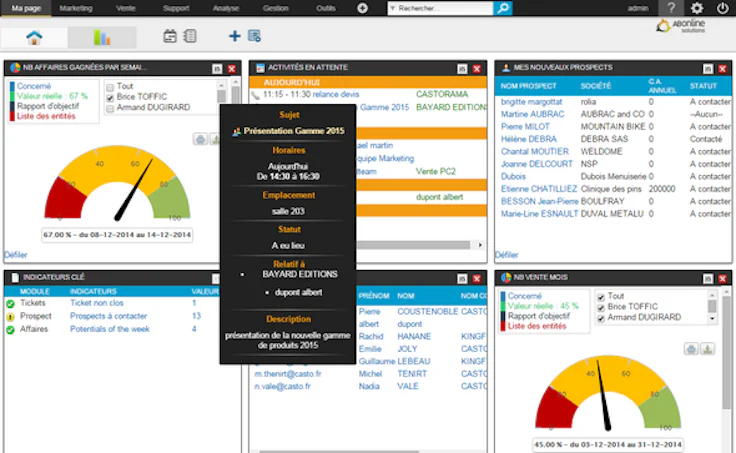The width and height of the screenshot is (736, 453).
Task: Toggle Brice TOFFIC in NB vente mois
Action: click(x=601, y=308)
